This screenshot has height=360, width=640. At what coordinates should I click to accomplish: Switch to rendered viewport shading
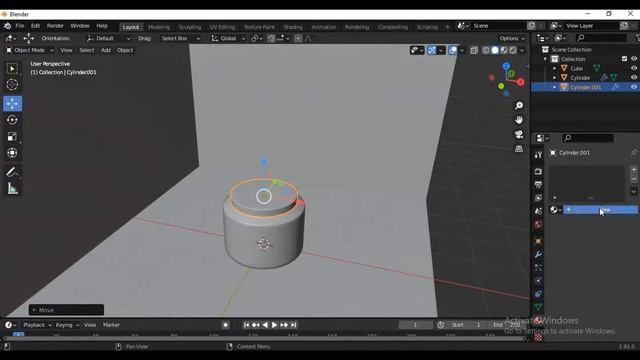(x=513, y=51)
